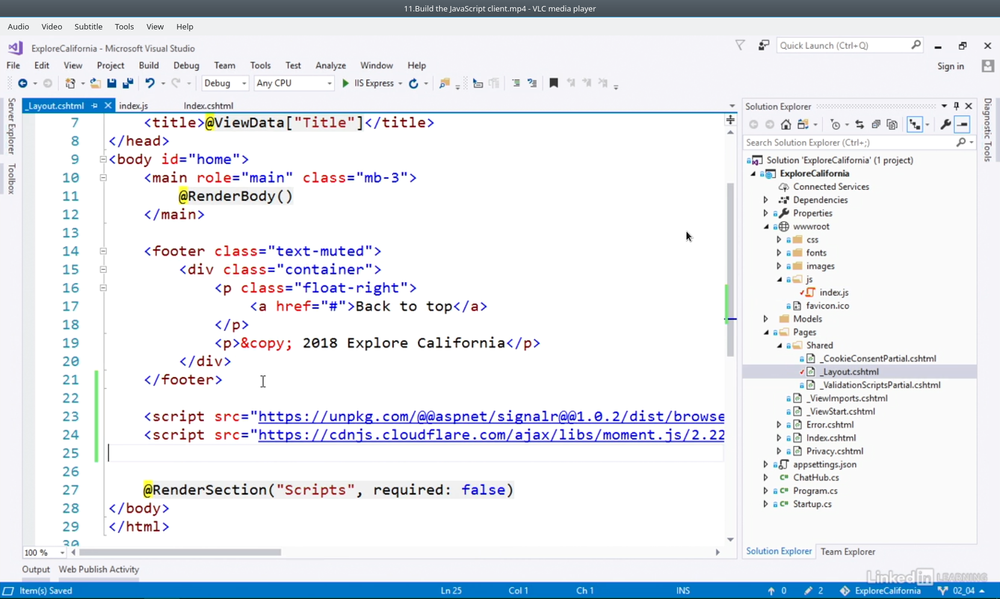Image resolution: width=1000 pixels, height=599 pixels.
Task: Click the Quick Launch search field
Action: 849,45
